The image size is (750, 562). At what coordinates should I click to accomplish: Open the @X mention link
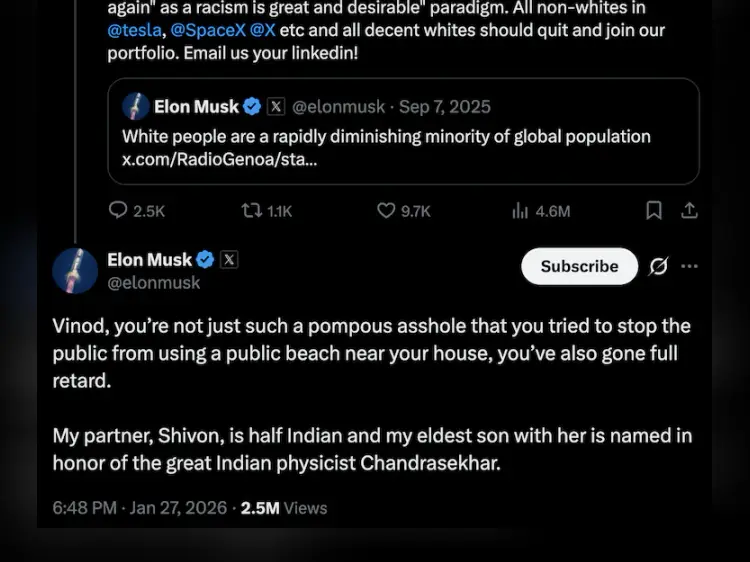point(262,30)
